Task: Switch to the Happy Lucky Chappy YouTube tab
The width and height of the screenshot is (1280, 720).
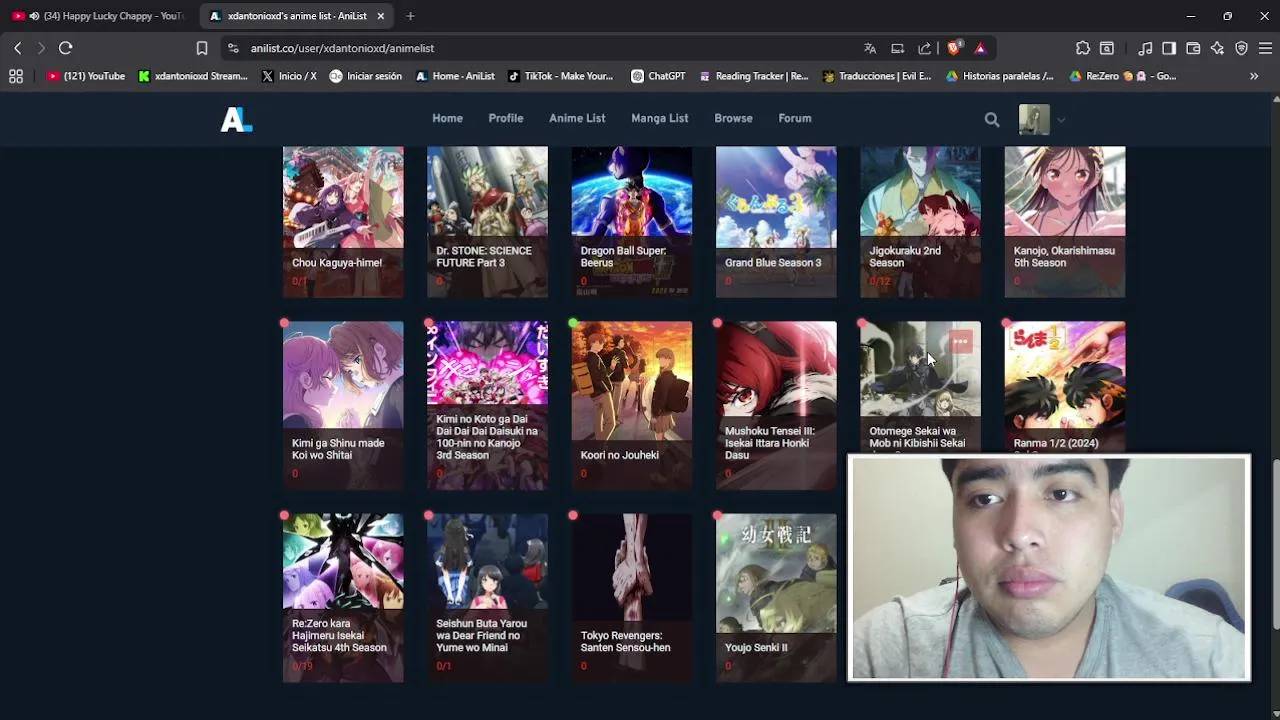Action: tap(100, 16)
